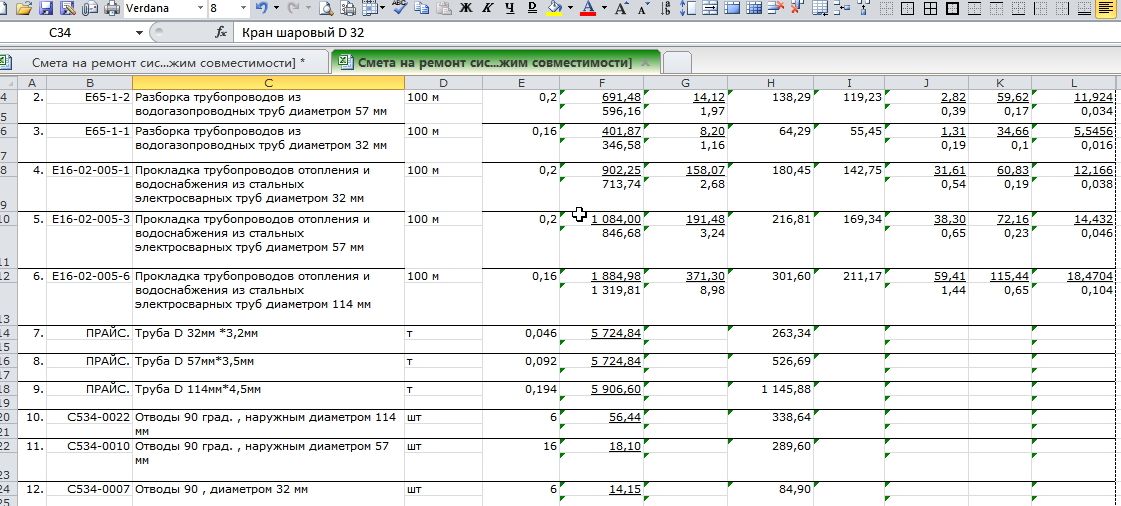Toggle underline with the Ч button

(509, 8)
